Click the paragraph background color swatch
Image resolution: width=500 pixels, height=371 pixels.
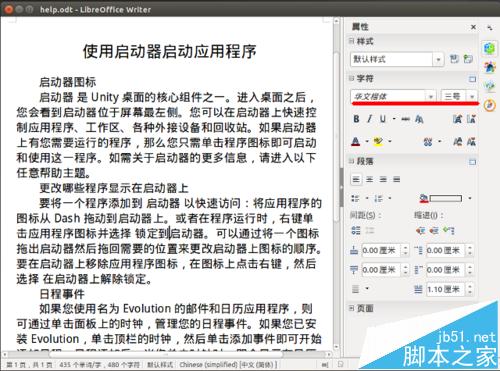446,199
